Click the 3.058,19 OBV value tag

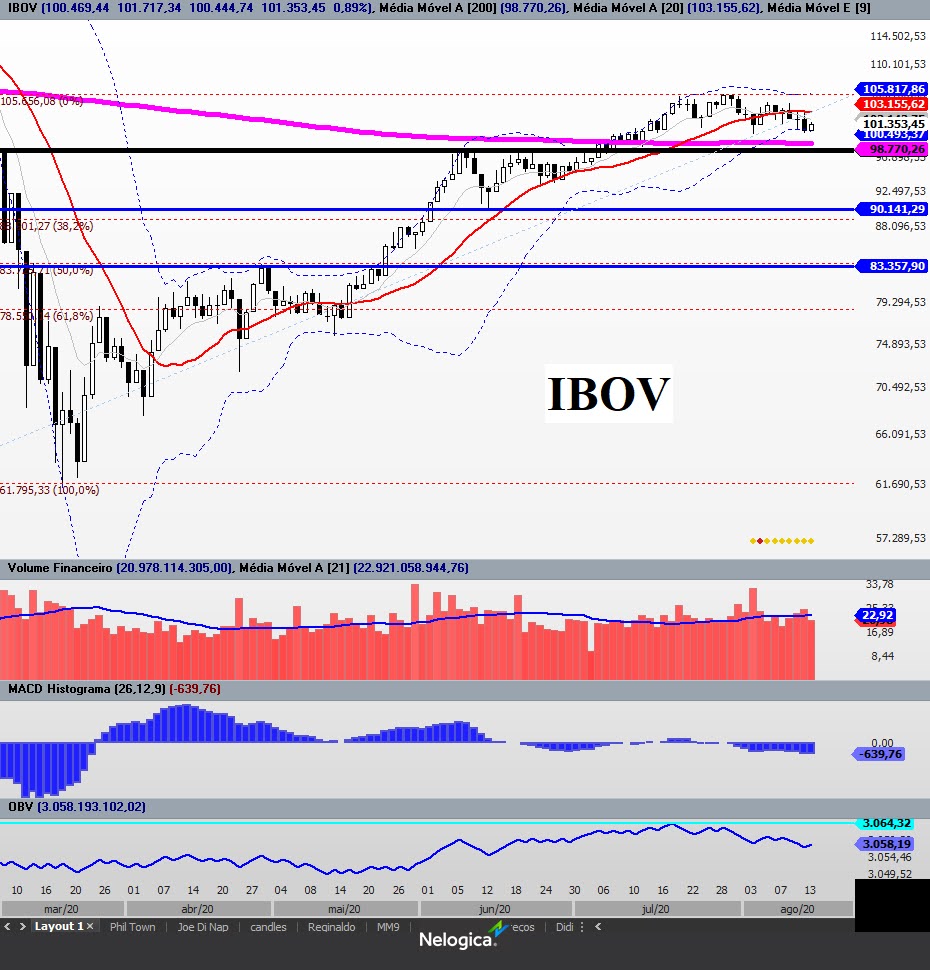(885, 844)
